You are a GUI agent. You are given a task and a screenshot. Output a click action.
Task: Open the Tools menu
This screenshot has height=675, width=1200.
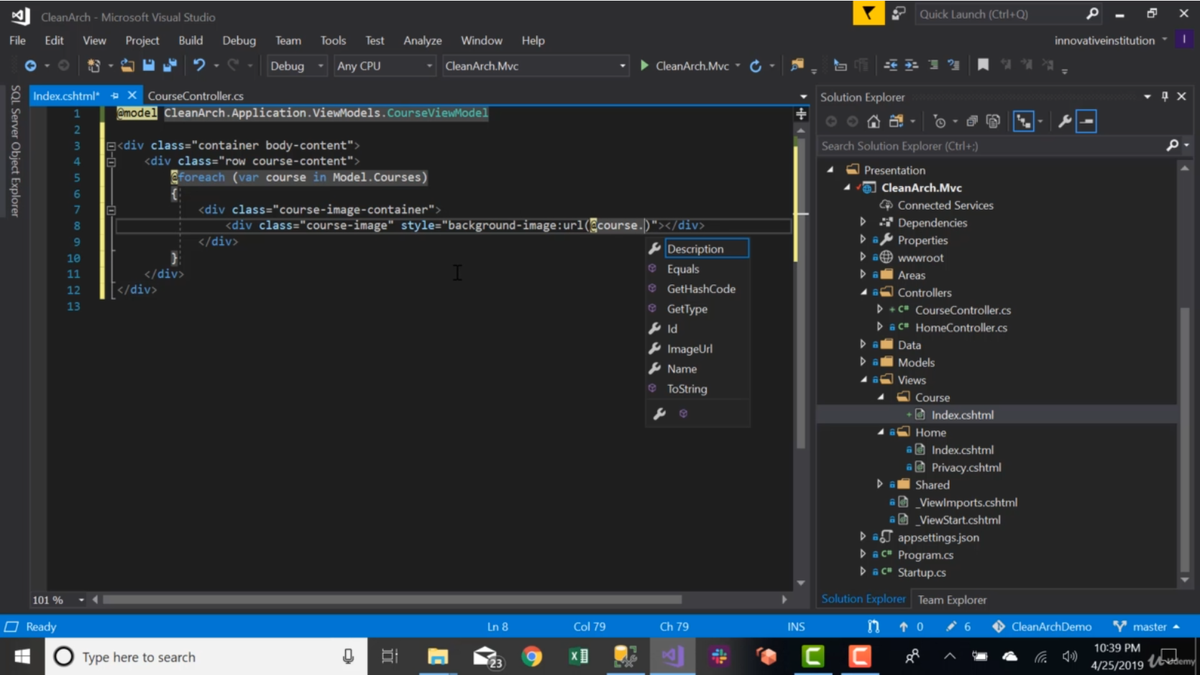point(333,41)
